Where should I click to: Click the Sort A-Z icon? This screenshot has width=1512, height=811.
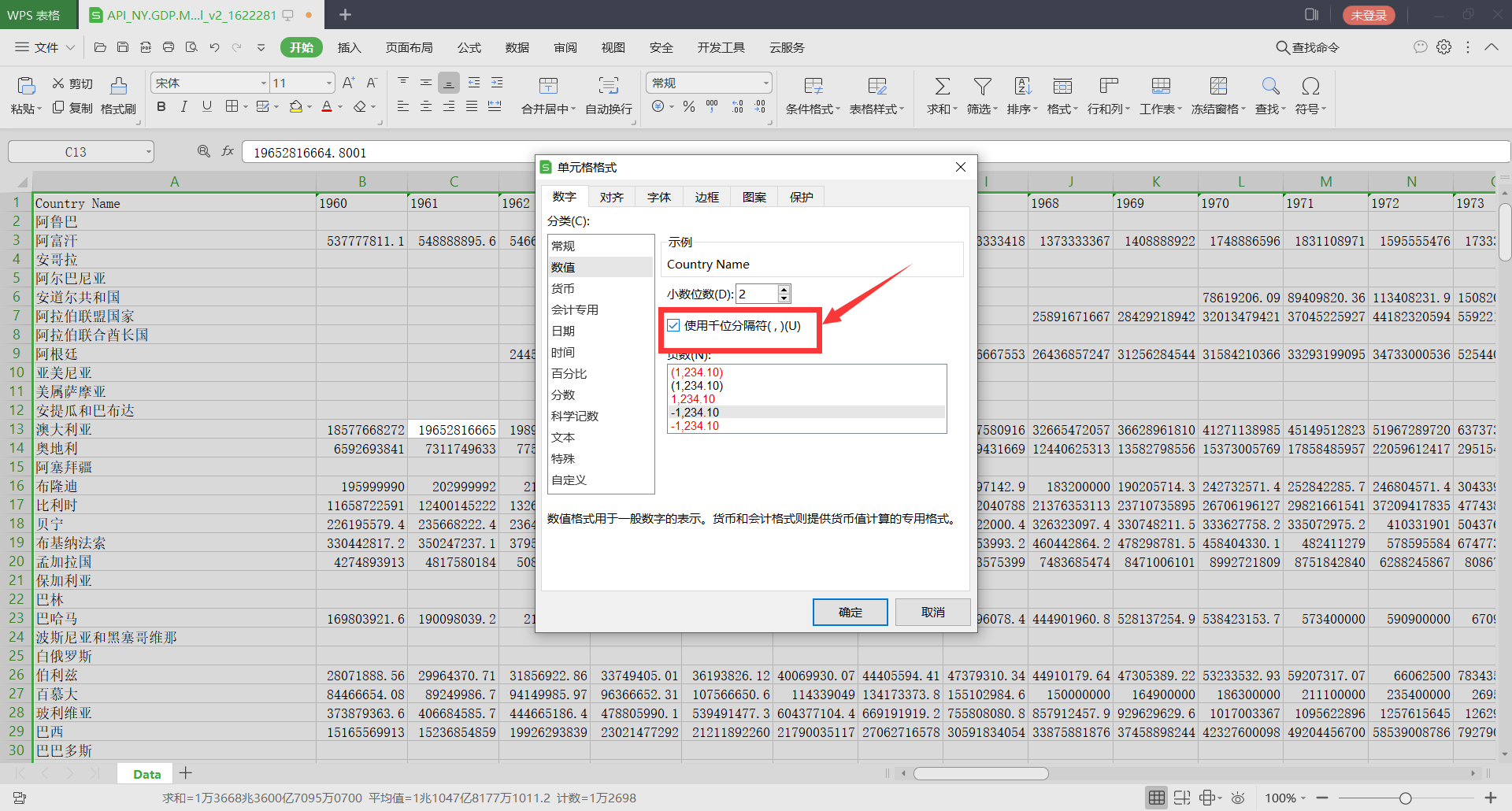(1022, 86)
